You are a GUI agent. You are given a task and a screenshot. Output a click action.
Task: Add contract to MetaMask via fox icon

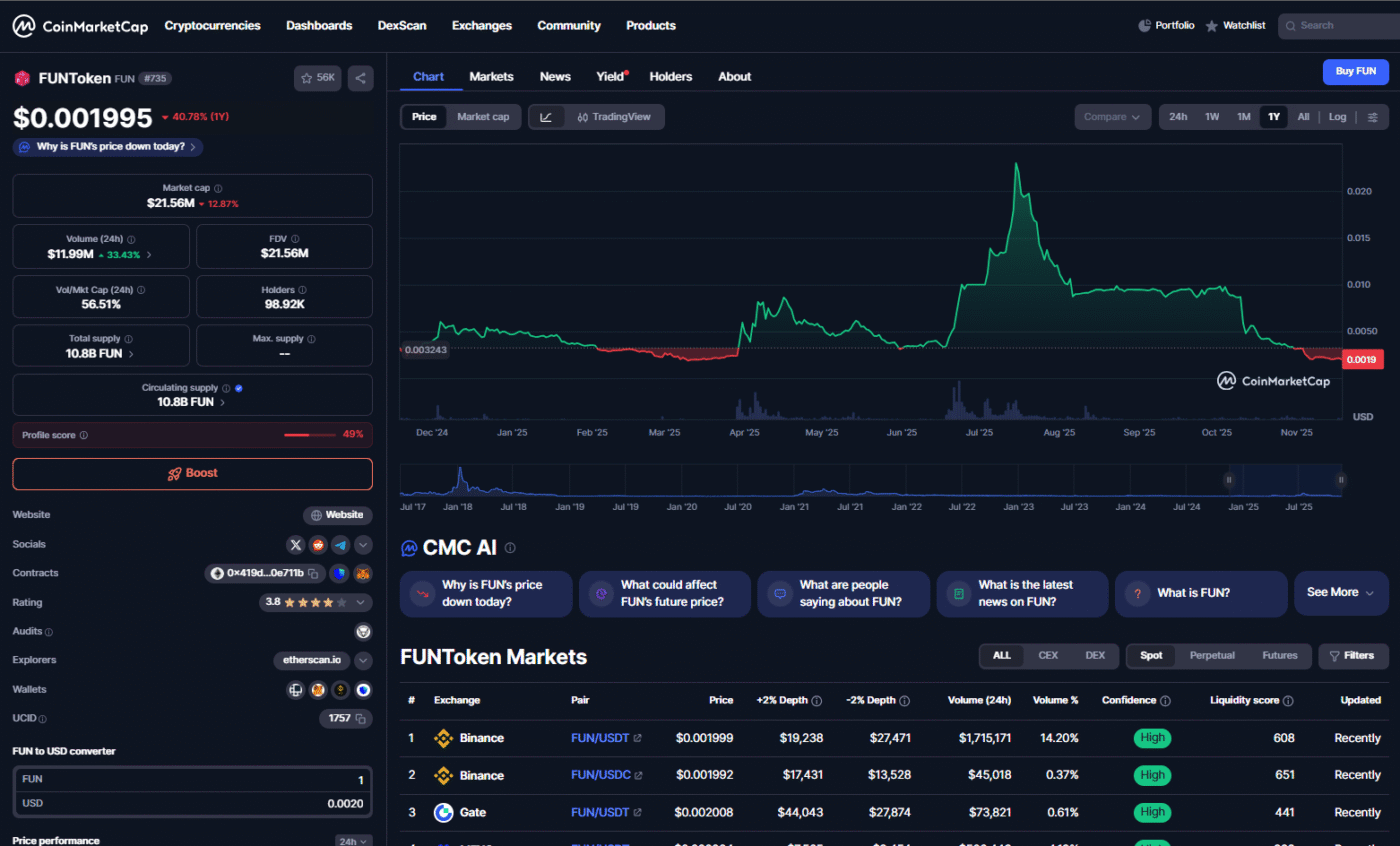(363, 574)
